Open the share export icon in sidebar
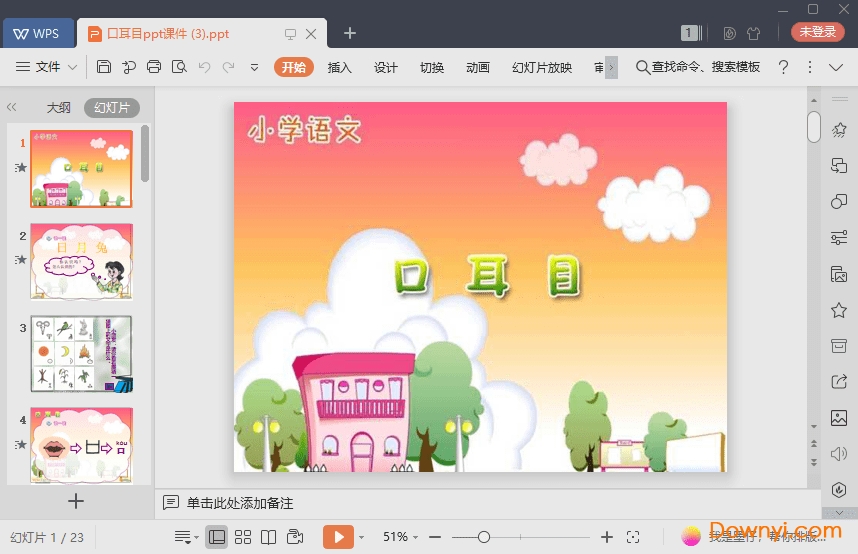This screenshot has width=858, height=554. click(x=839, y=382)
